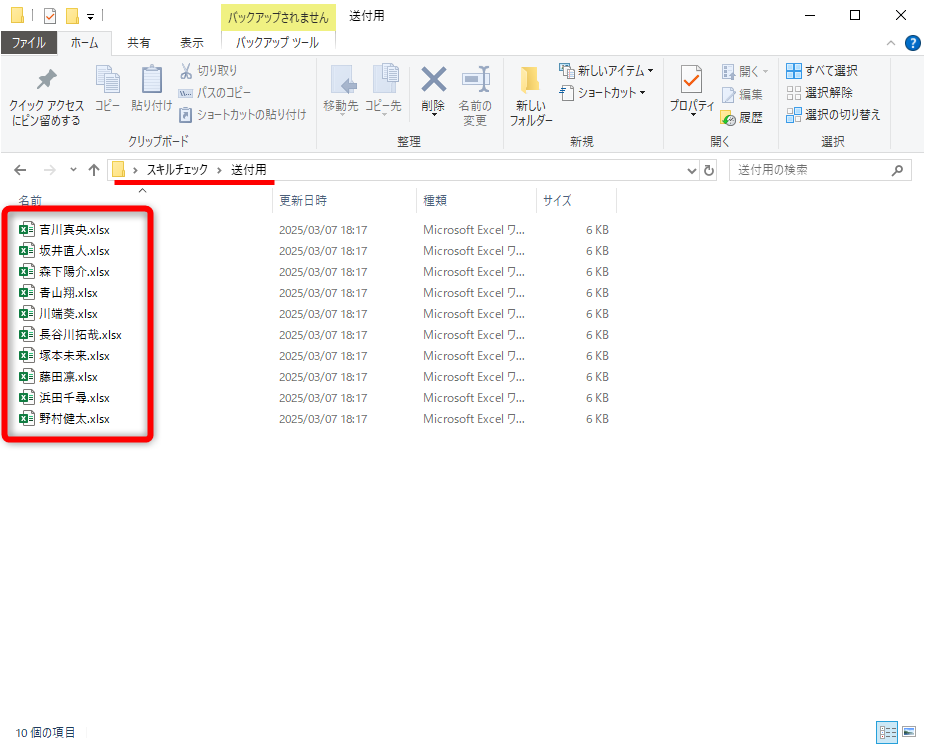This screenshot has width=925, height=745.
Task: Open the address bar history dropdown arrow
Action: click(x=692, y=169)
